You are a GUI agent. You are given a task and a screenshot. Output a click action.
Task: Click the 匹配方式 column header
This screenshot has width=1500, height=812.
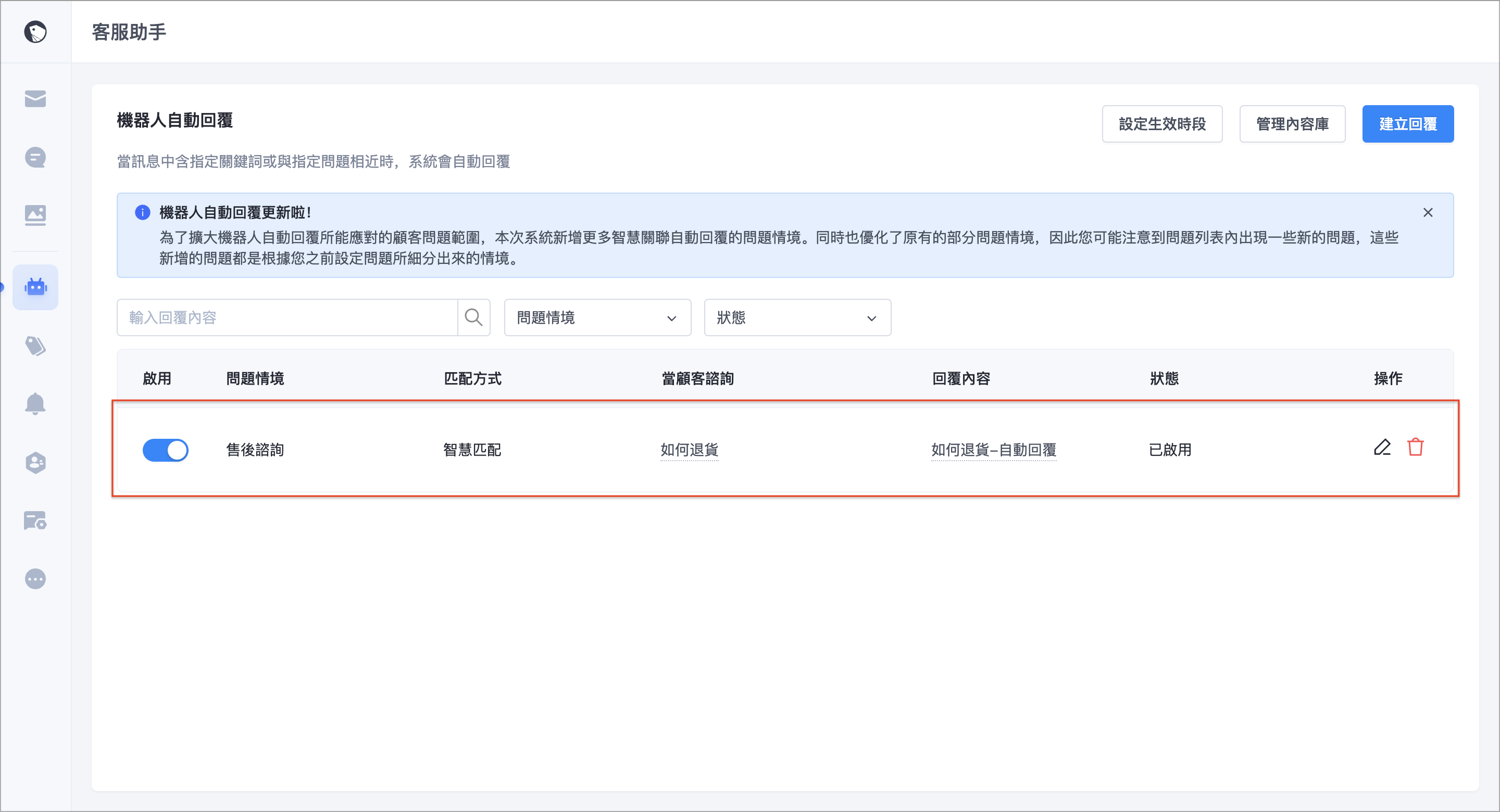coord(472,378)
